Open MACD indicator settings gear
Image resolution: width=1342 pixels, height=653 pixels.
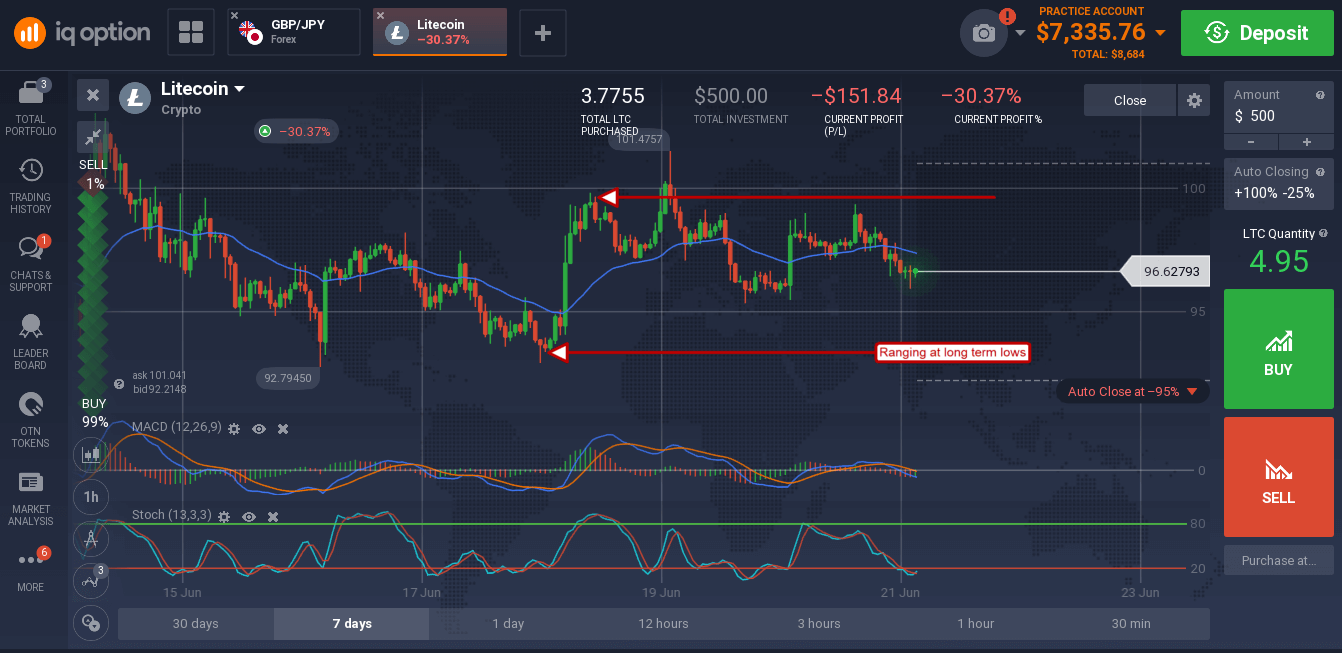click(x=234, y=428)
